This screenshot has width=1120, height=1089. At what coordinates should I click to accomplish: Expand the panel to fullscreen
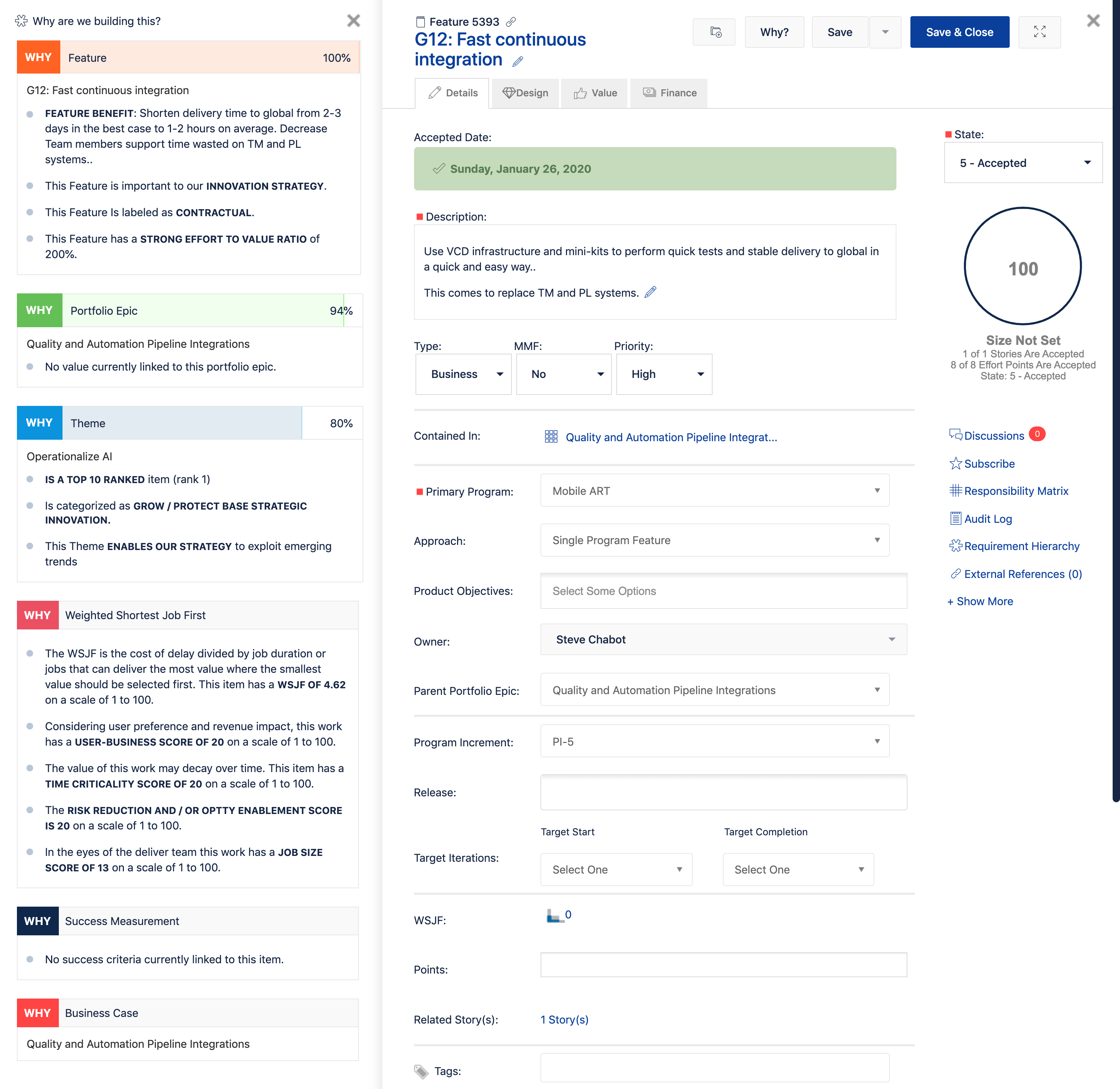[x=1040, y=32]
